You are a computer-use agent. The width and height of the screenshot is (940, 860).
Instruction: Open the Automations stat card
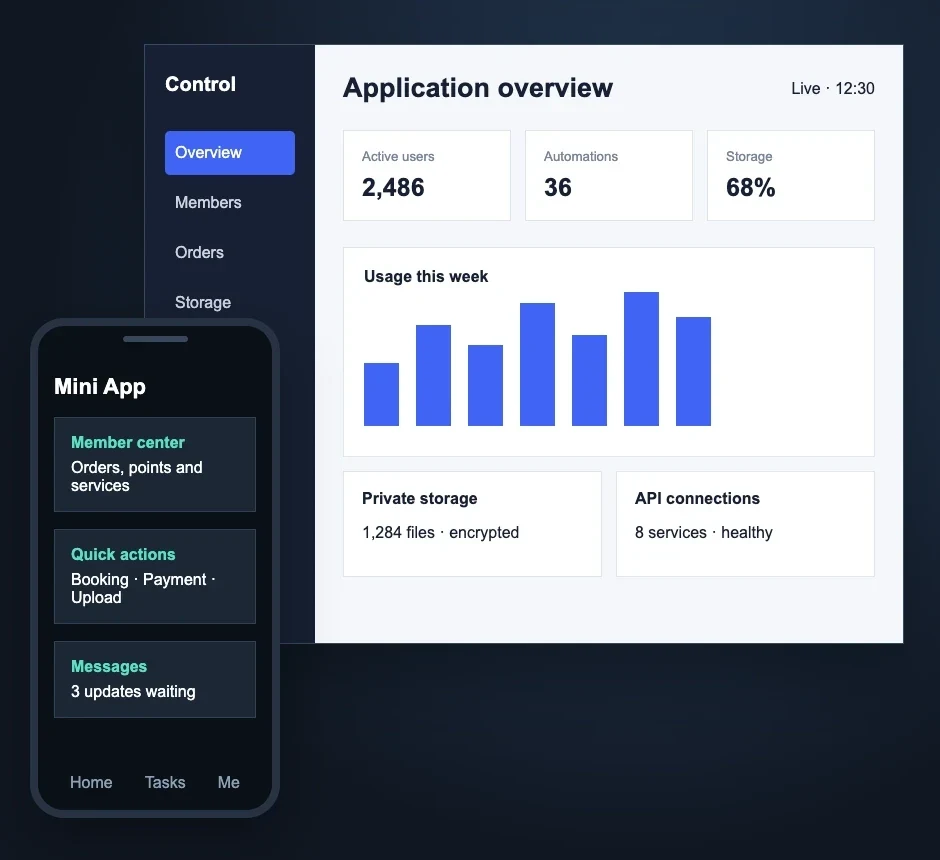coord(608,176)
